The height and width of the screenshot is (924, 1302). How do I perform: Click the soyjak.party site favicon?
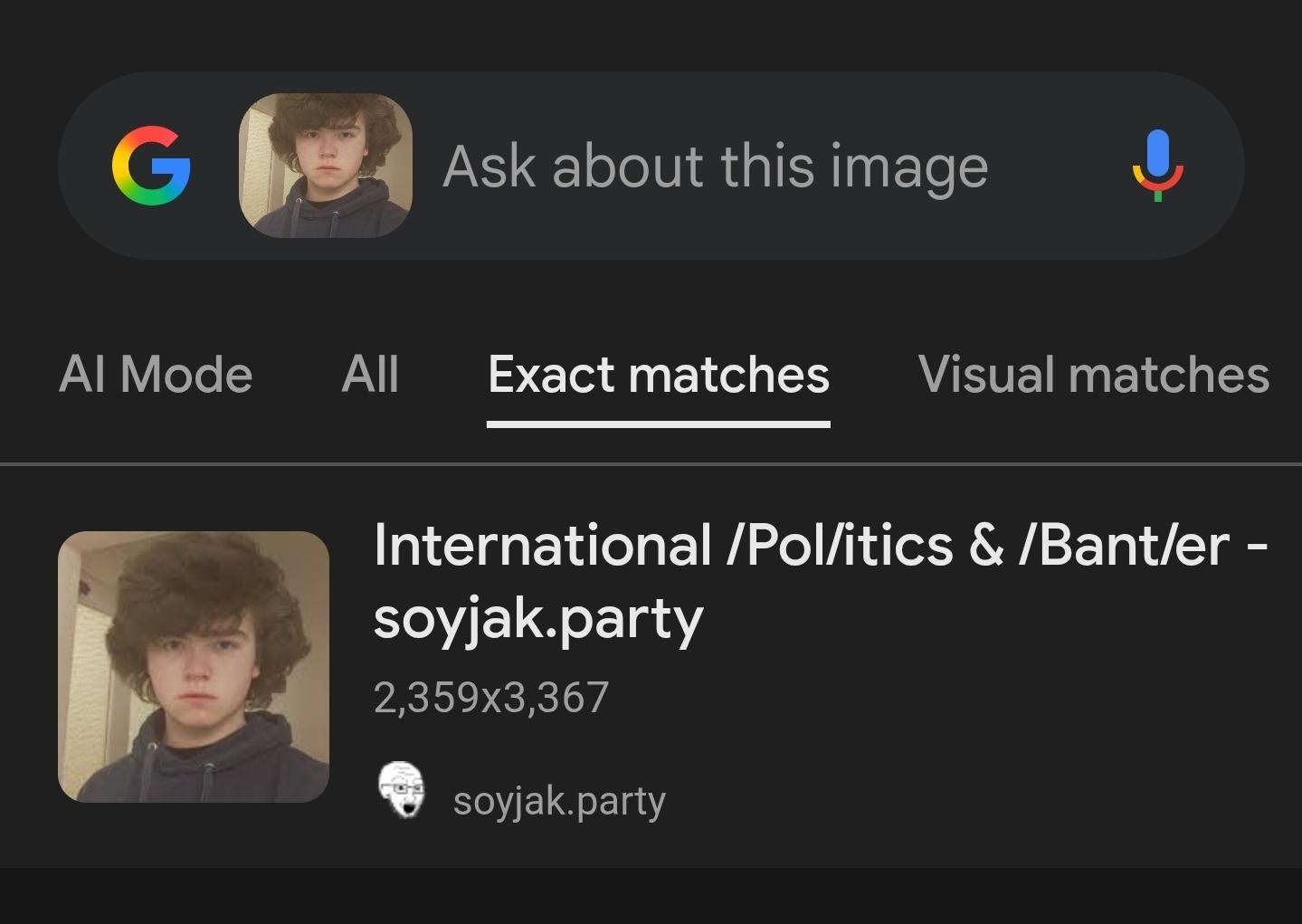(x=401, y=790)
